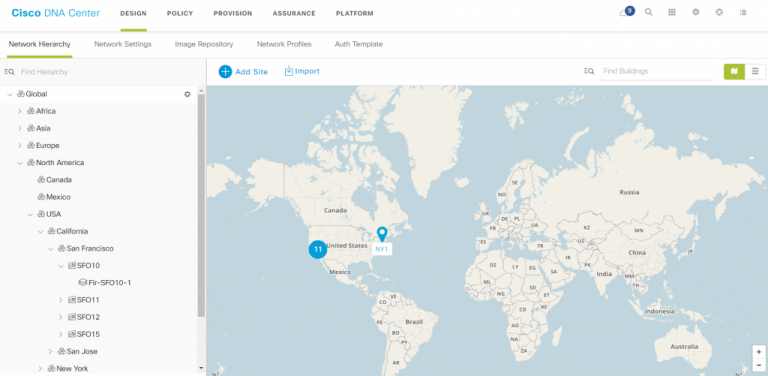
Task: Click the Add Site plus icon
Action: 225,71
